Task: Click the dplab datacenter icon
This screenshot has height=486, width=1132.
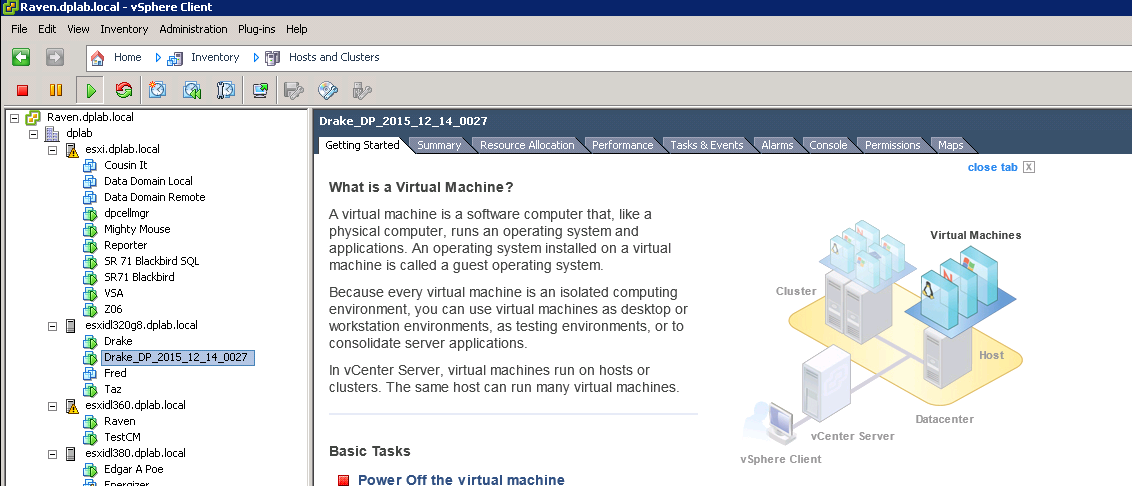Action: point(52,134)
